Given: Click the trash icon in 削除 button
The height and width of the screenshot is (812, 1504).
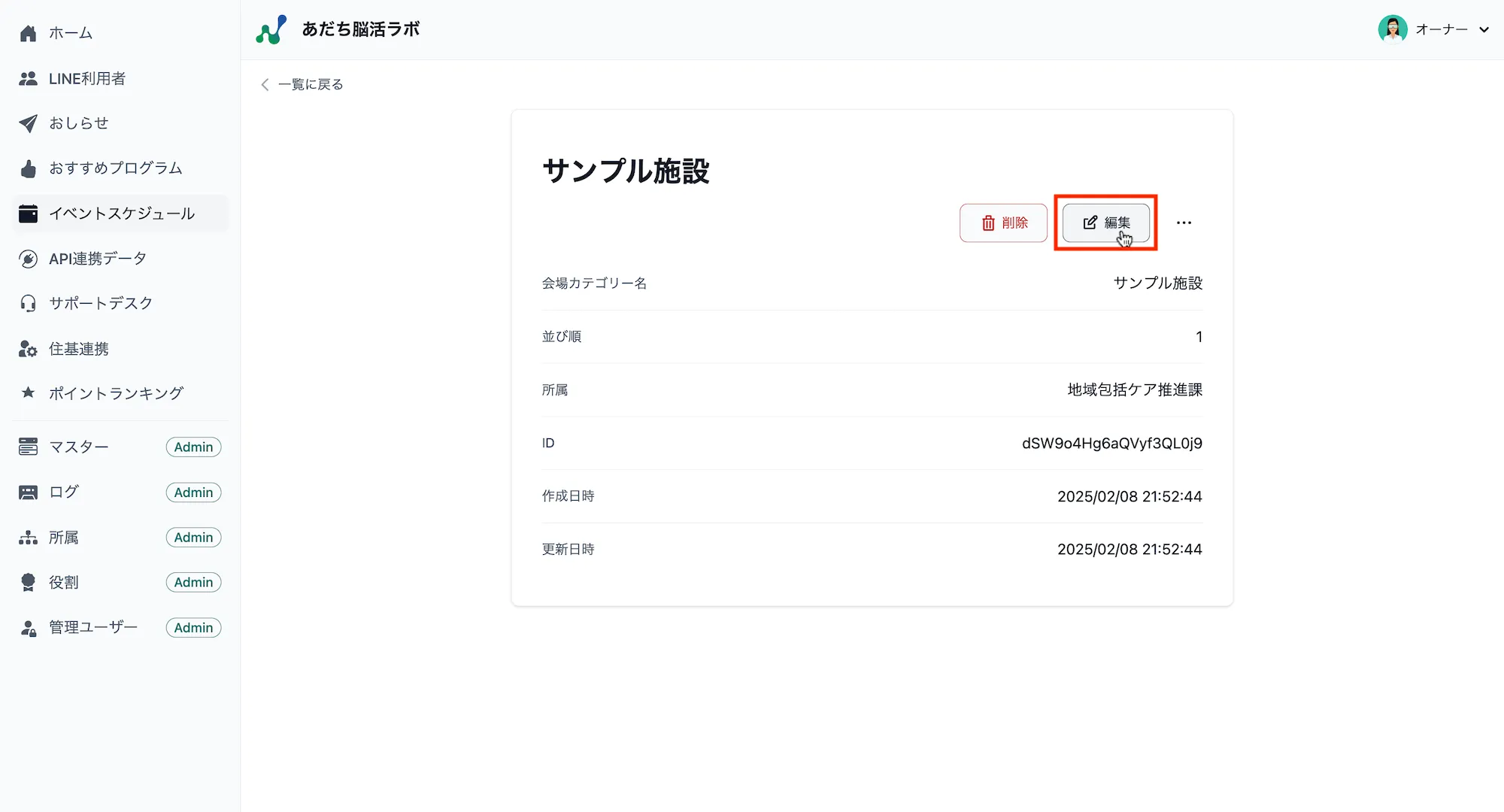Looking at the screenshot, I should coord(988,223).
